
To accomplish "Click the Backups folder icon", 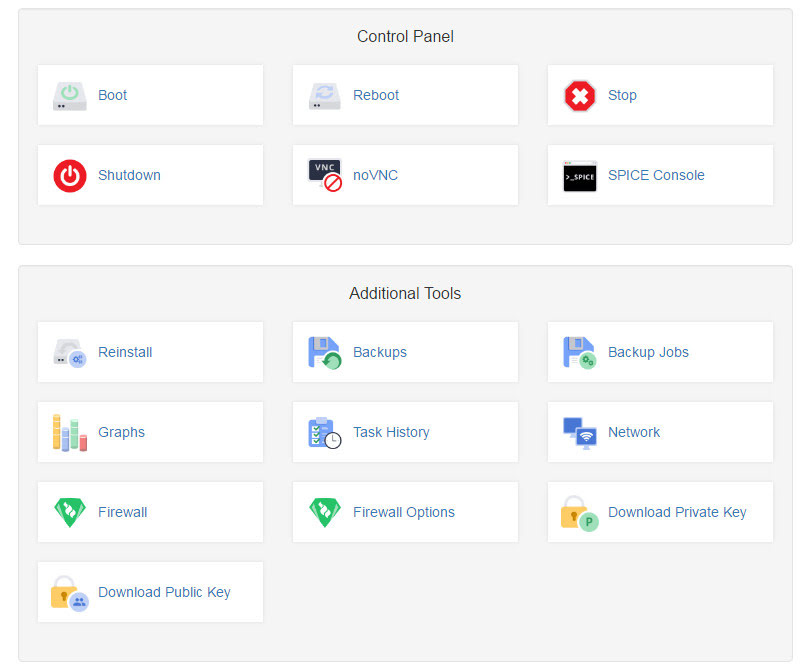I will click(x=323, y=352).
